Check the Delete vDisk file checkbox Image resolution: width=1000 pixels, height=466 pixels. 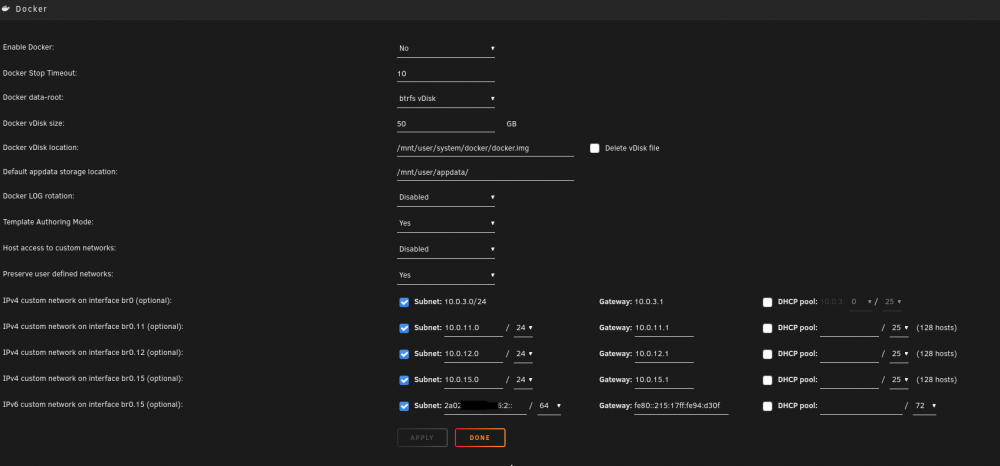(594, 148)
